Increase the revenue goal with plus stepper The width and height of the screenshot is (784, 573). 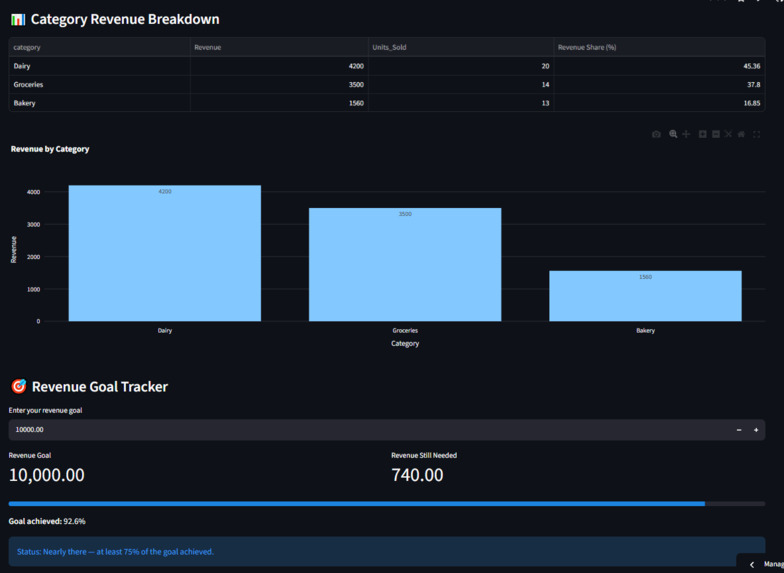[756, 430]
